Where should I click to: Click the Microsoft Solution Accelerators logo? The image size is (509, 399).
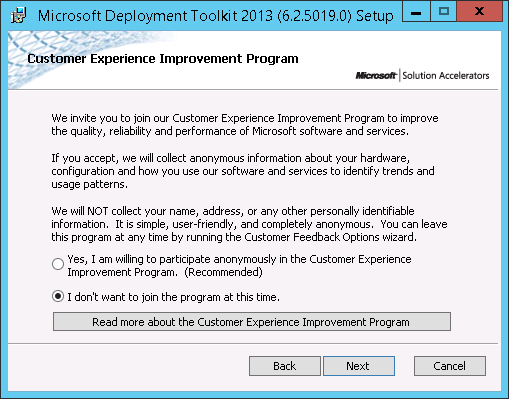[x=422, y=76]
